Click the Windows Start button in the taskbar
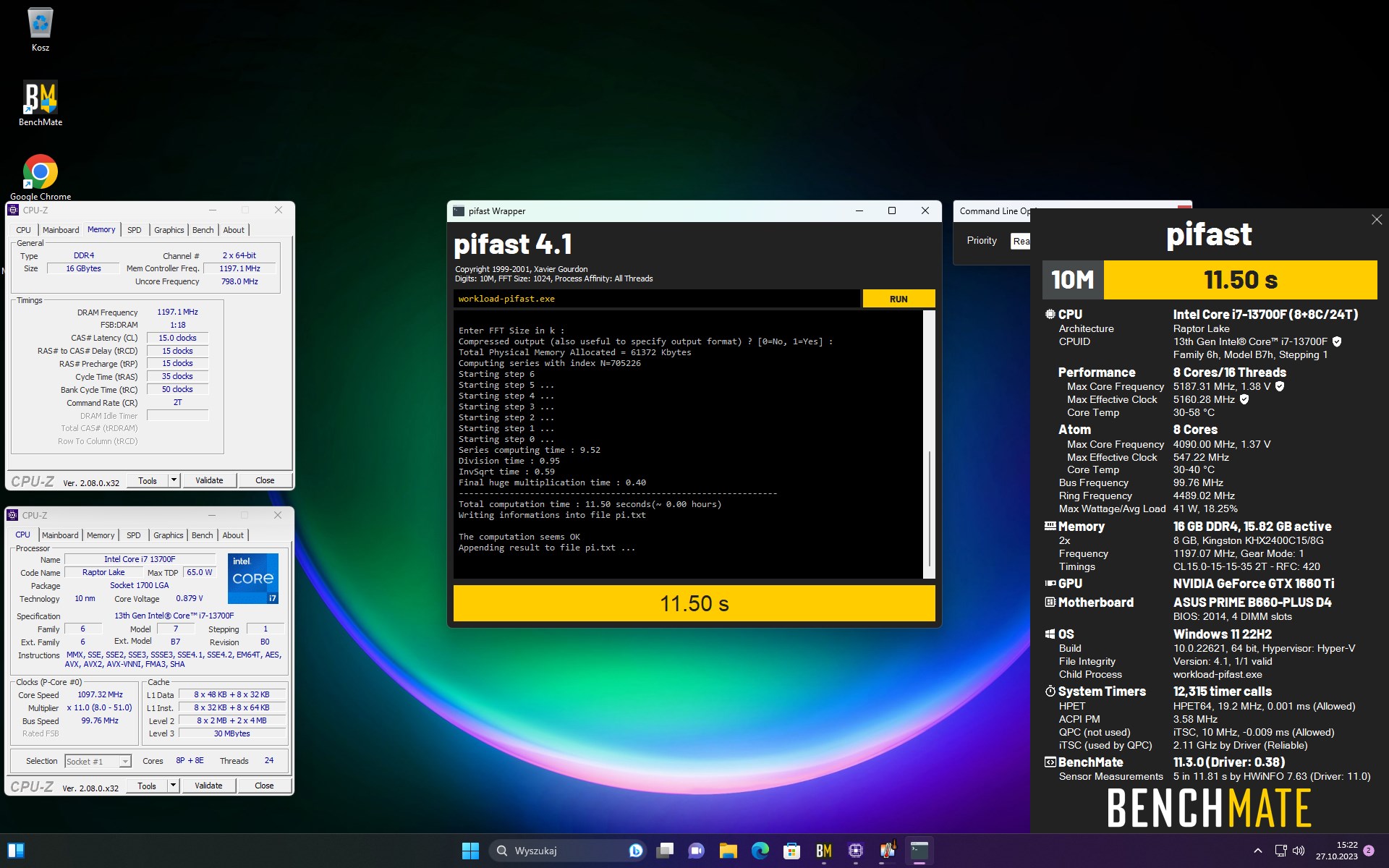 pos(470,851)
